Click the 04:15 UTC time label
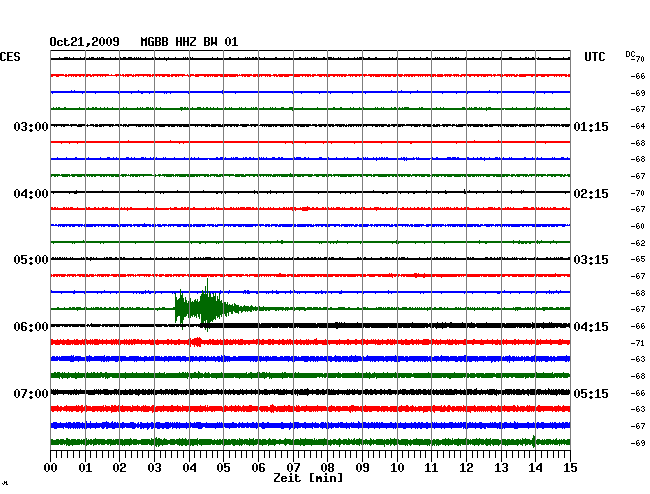Viewport: 650px width, 494px height. tap(591, 327)
